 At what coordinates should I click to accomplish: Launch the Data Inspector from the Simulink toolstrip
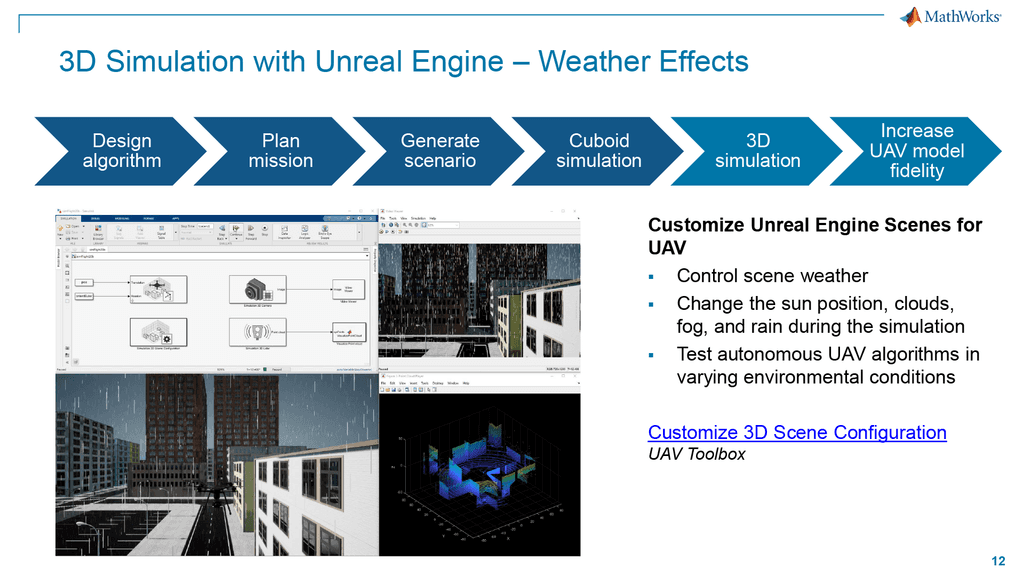tap(285, 229)
